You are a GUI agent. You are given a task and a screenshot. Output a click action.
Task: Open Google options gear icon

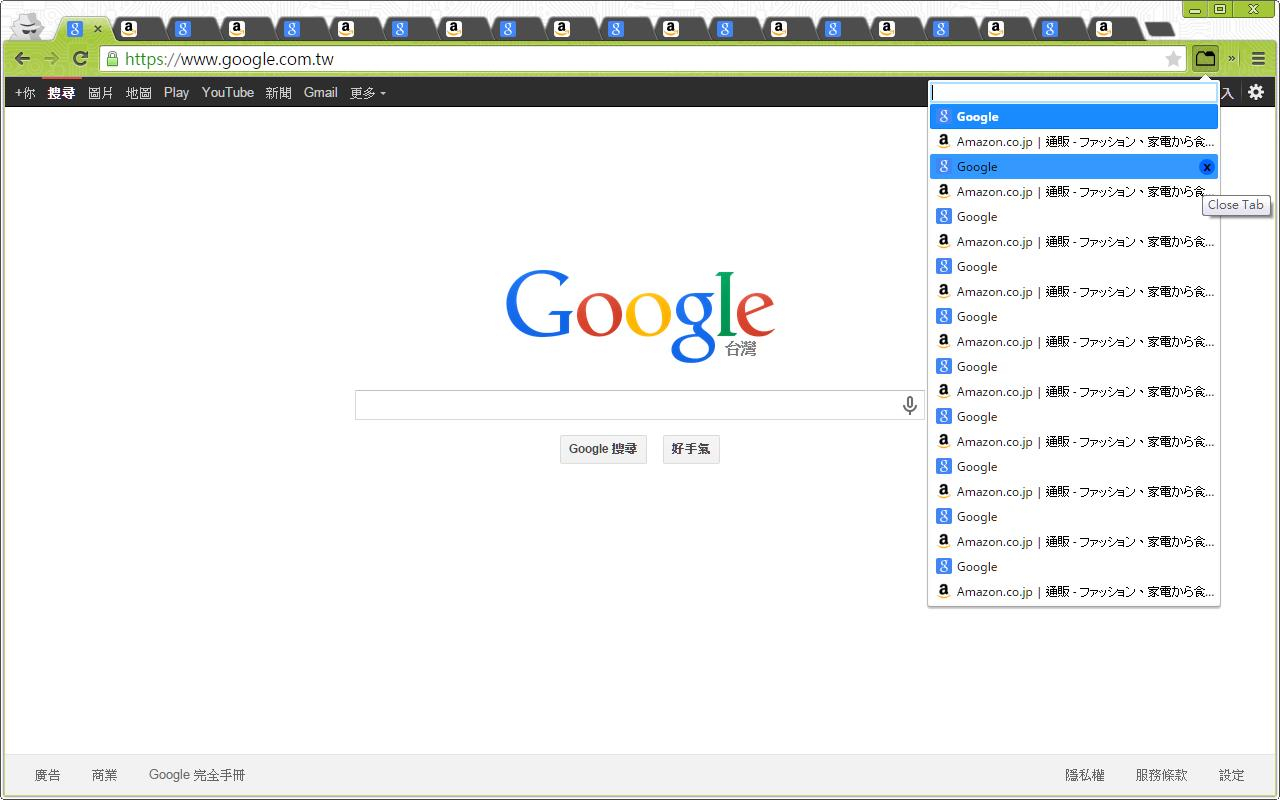click(1256, 92)
